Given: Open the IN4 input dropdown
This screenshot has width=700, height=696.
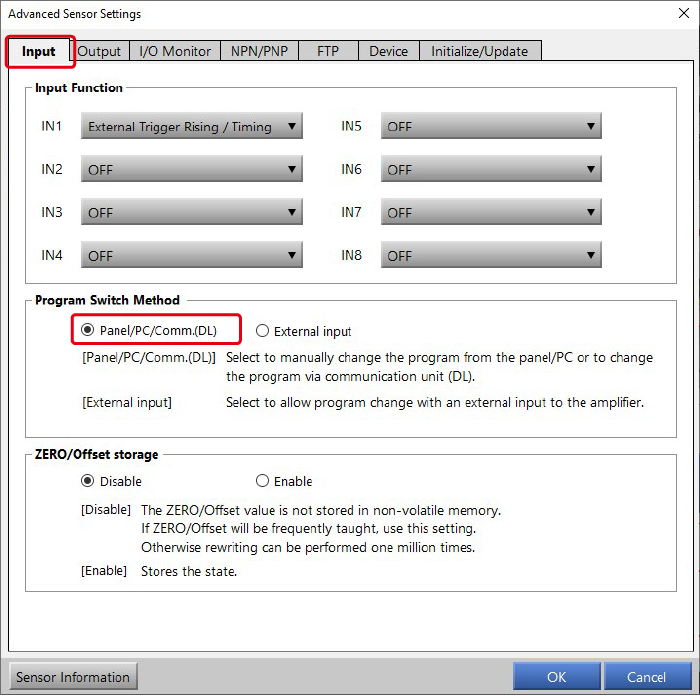Looking at the screenshot, I should click(191, 256).
